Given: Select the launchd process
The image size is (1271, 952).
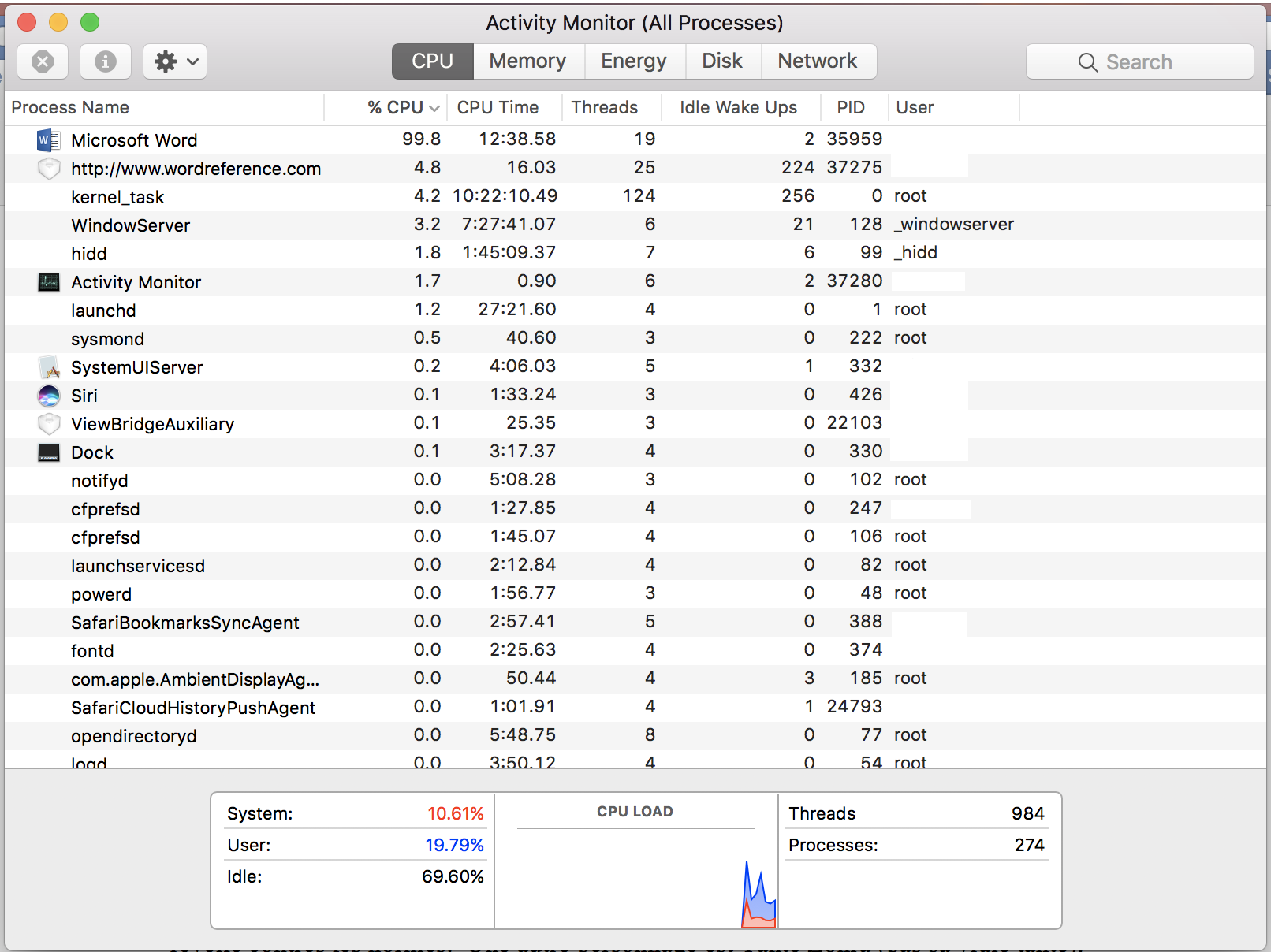Looking at the screenshot, I should (635, 311).
